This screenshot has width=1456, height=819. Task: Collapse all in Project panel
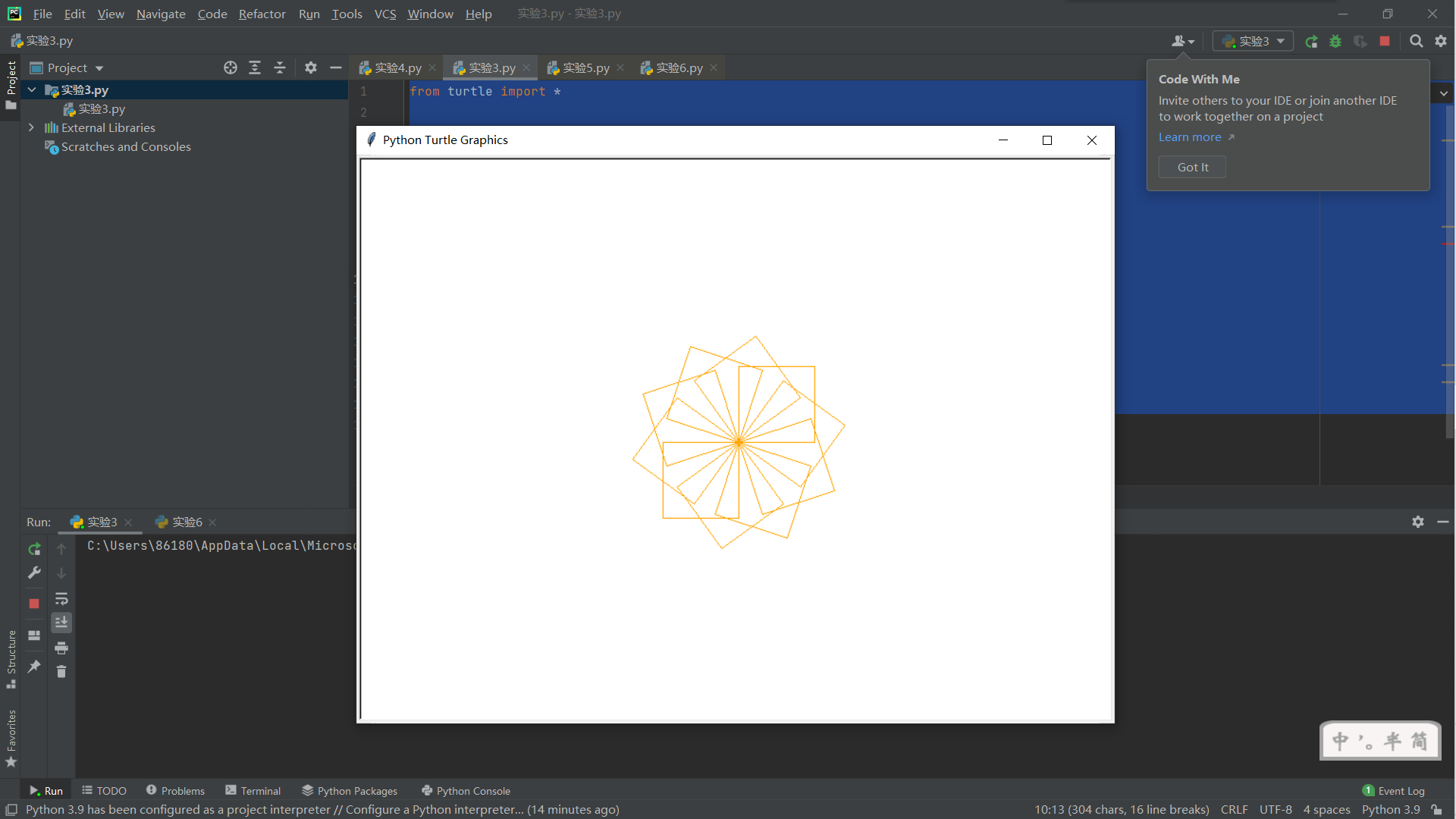[279, 67]
